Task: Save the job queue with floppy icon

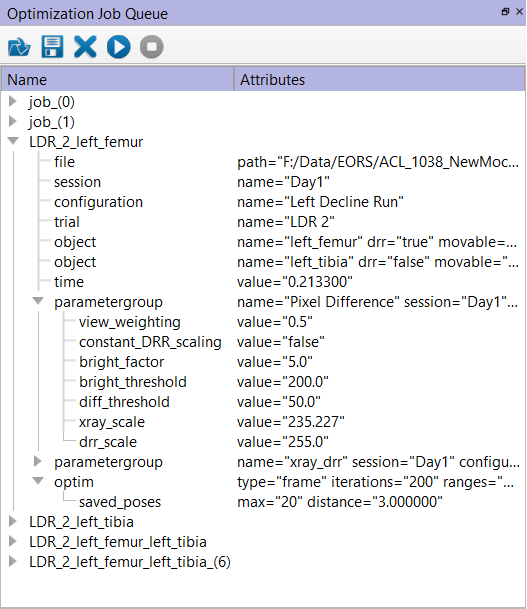Action: pos(52,47)
